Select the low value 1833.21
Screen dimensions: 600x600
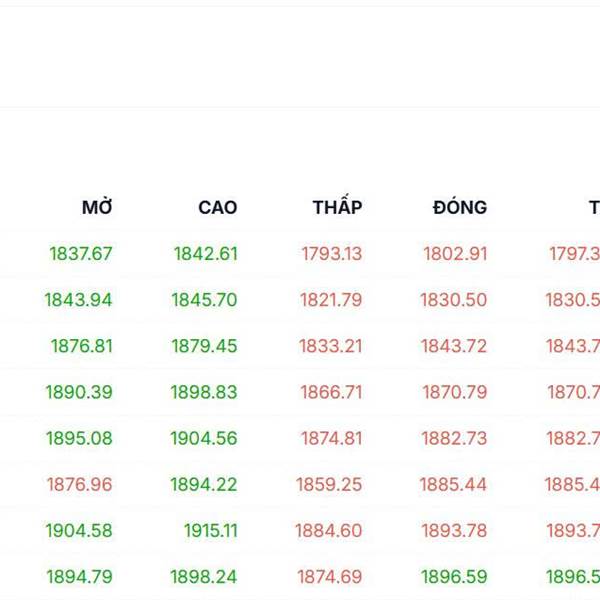(x=331, y=346)
